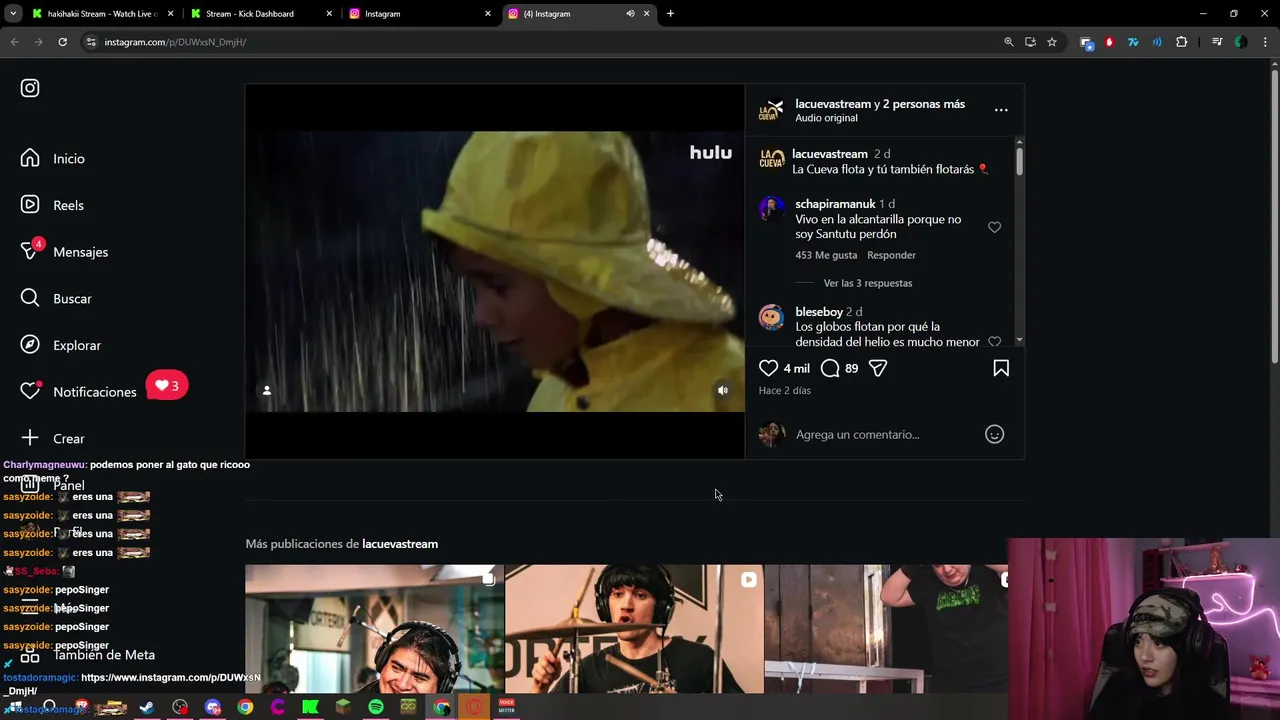
Task: Open the Instagram logo home link
Action: point(30,88)
